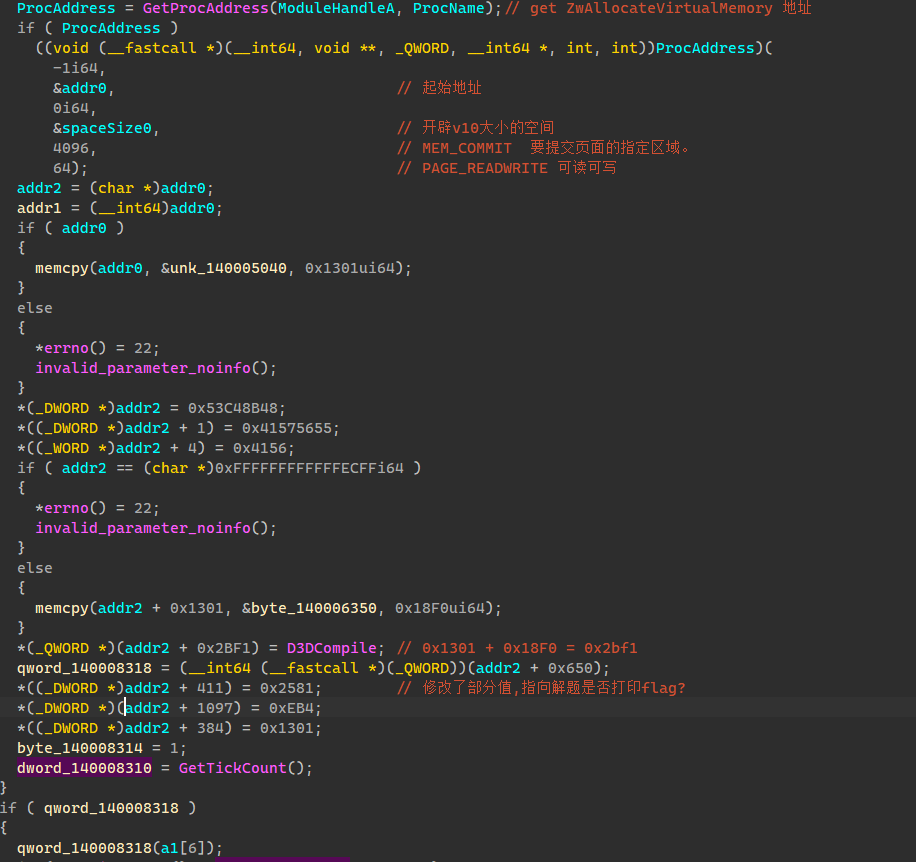The width and height of the screenshot is (916, 862).
Task: Click 0xFFFFFFFFFFFFECFFi64 constant
Action: point(309,468)
